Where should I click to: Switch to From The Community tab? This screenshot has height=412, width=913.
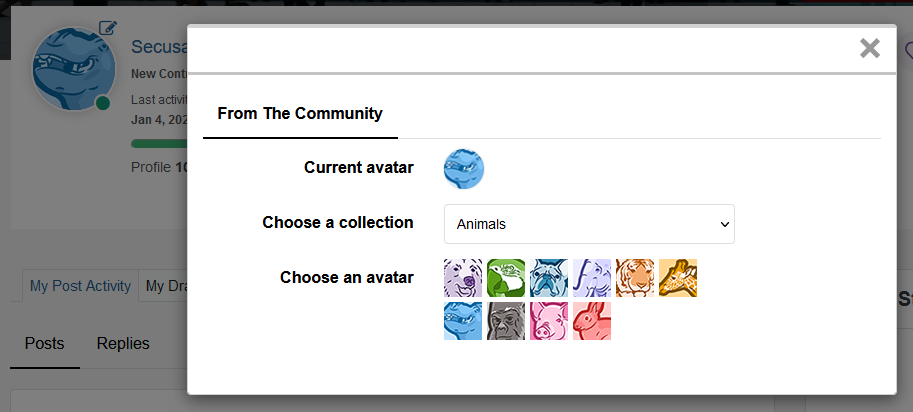pos(300,114)
